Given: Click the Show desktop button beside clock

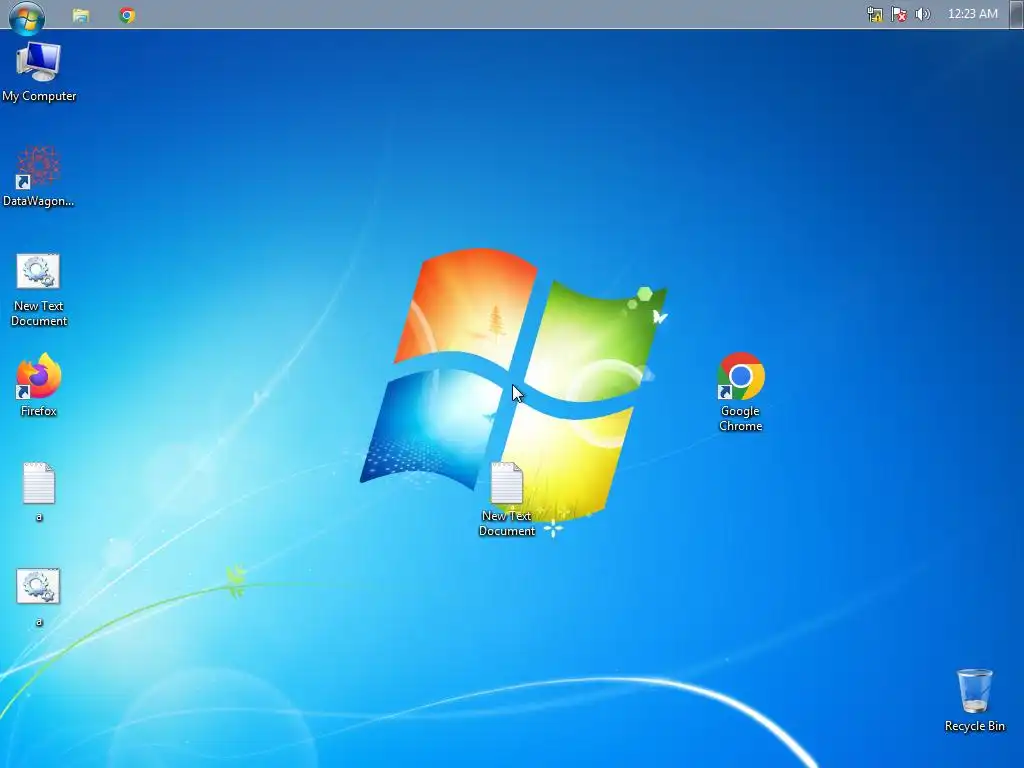Looking at the screenshot, I should pos(1016,14).
